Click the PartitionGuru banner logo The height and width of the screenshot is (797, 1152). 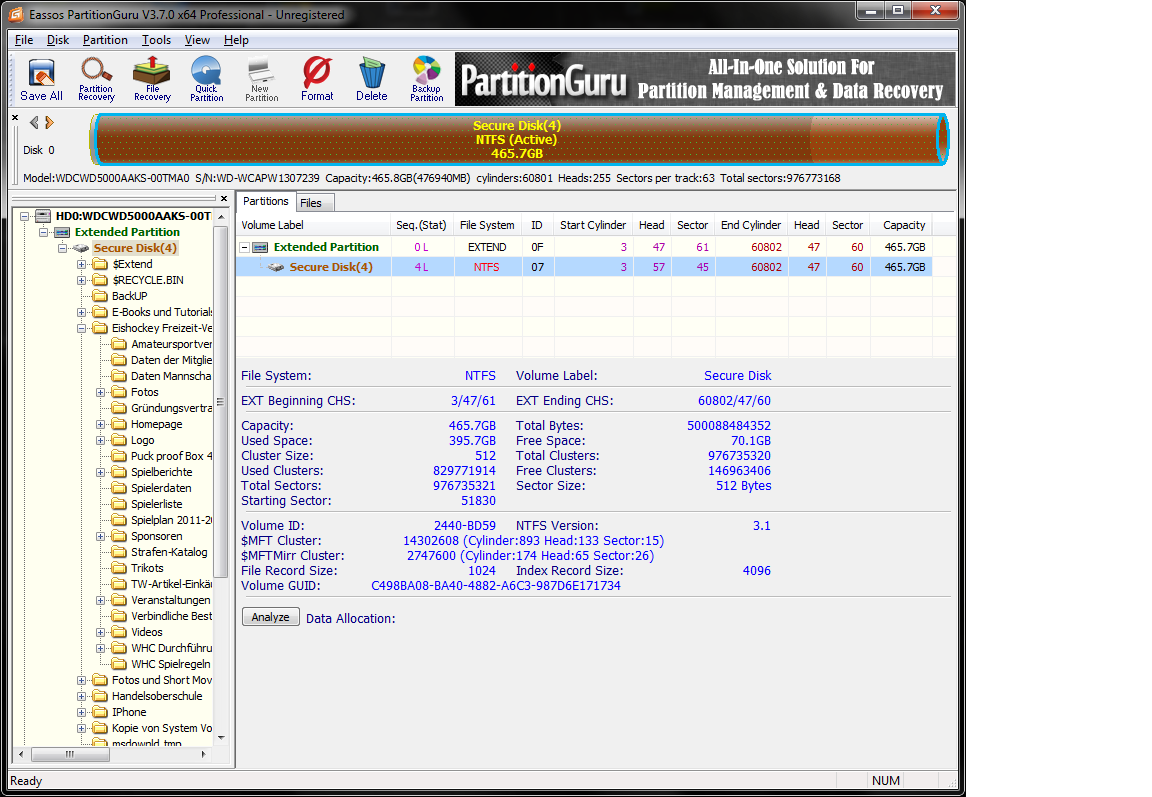pos(544,80)
